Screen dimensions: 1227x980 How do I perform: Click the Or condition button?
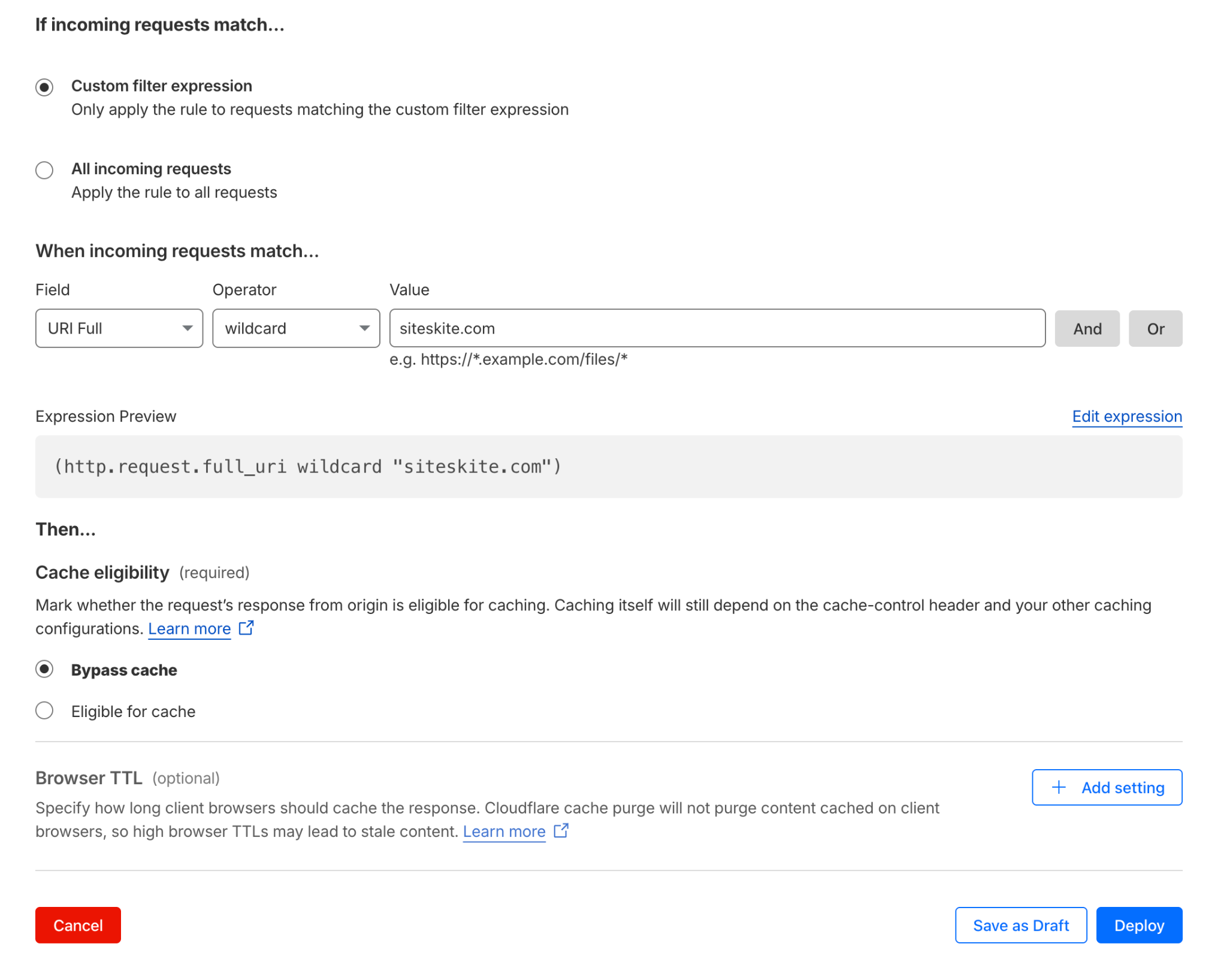(1155, 329)
